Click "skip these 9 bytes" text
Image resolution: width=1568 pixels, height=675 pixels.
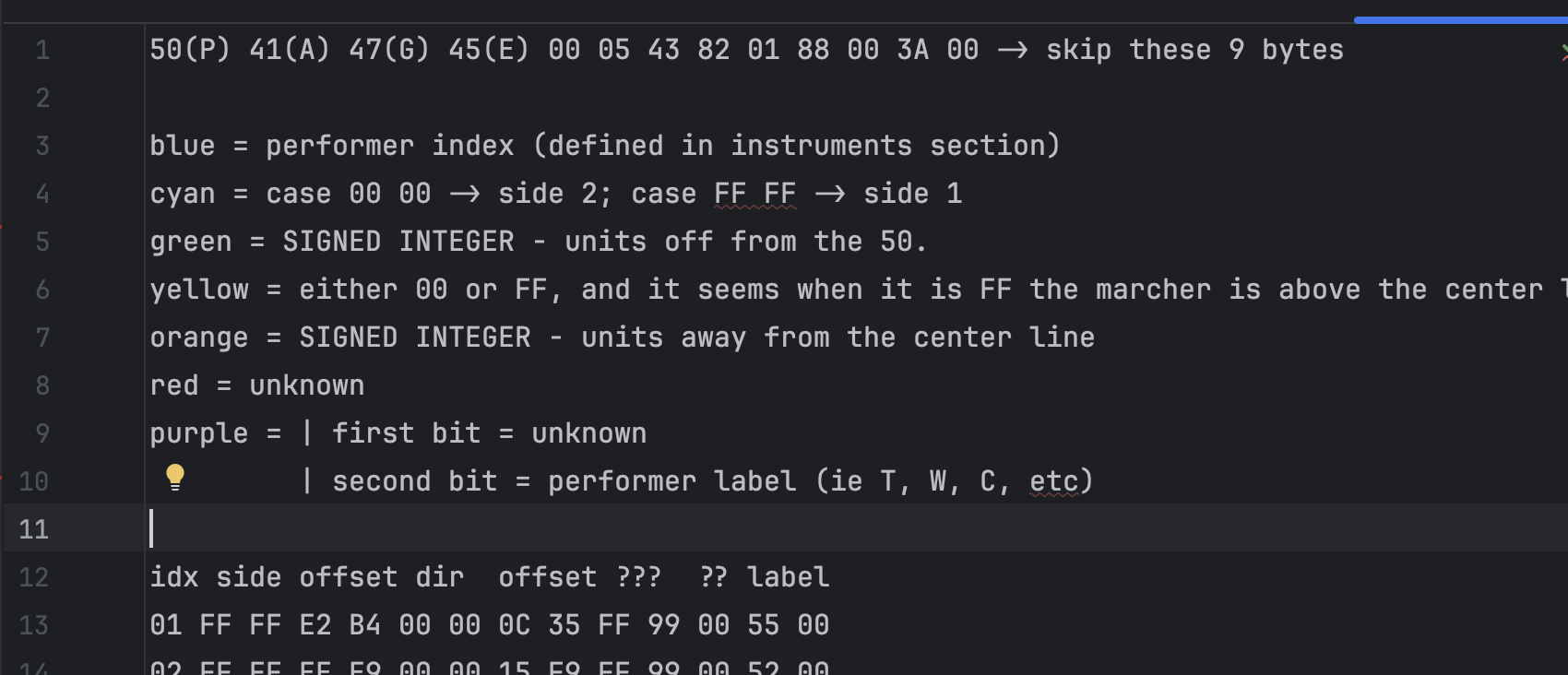[x=1194, y=50]
